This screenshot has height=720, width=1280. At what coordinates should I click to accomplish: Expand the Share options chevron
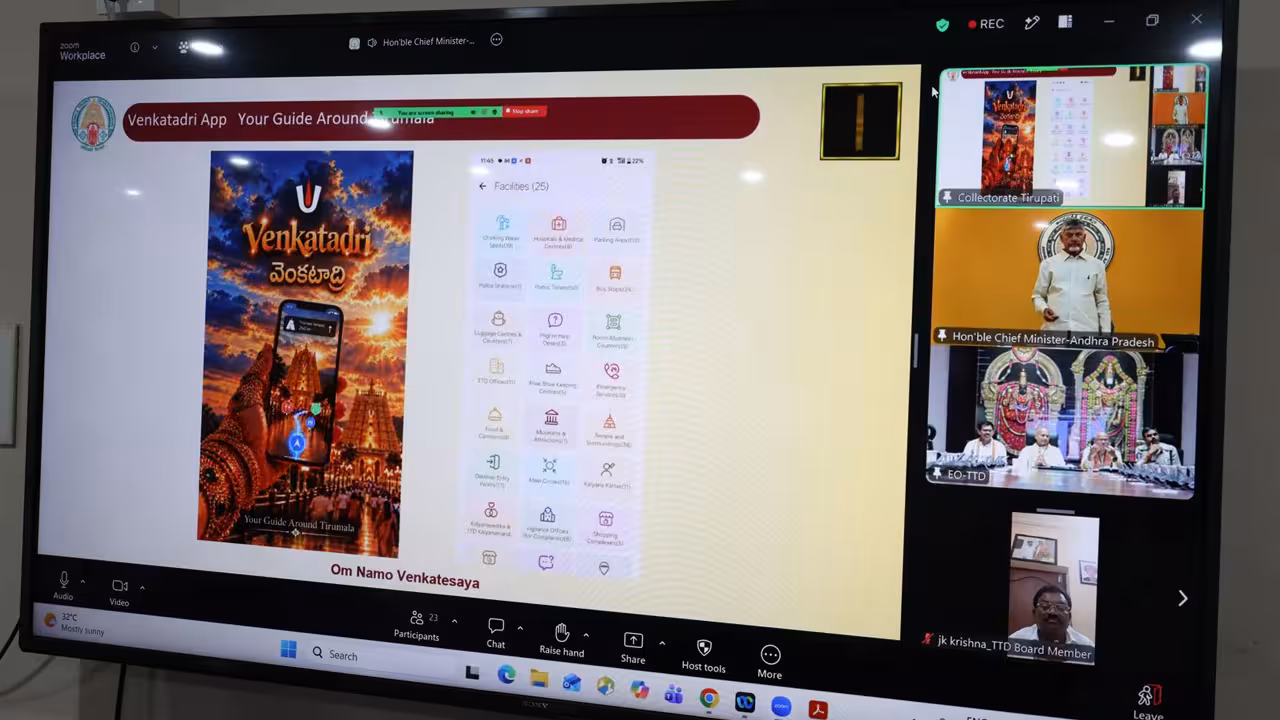pyautogui.click(x=661, y=643)
